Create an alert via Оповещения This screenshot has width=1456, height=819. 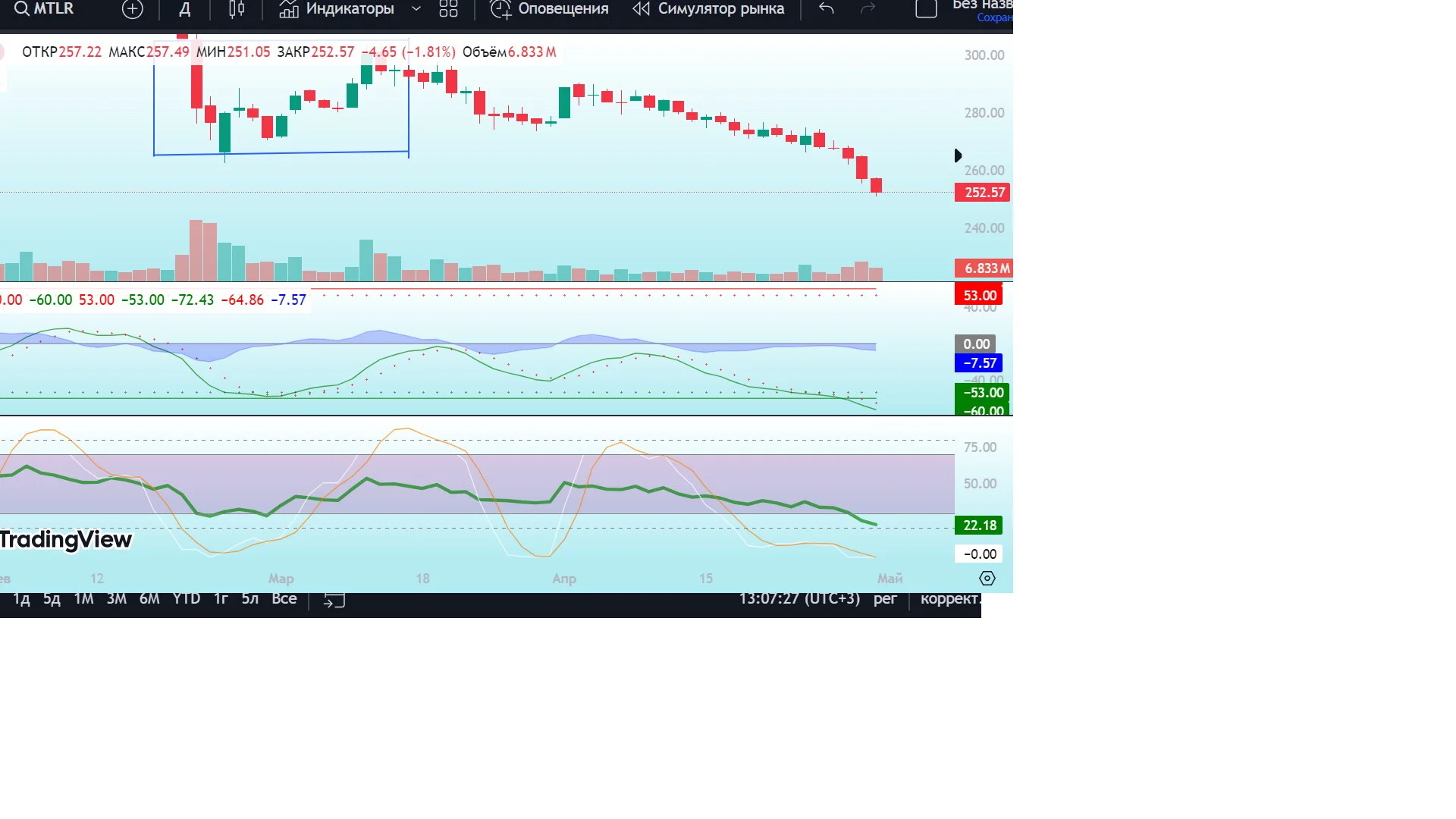pos(549,9)
